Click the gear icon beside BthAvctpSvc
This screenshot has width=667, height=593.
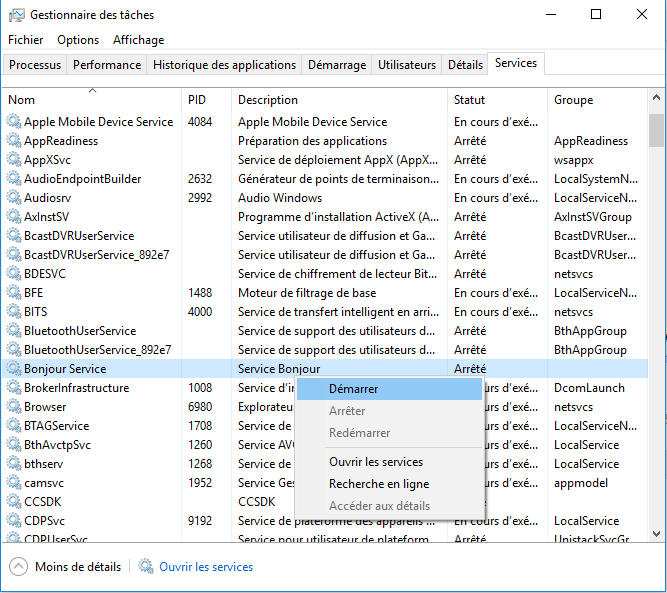[x=14, y=445]
